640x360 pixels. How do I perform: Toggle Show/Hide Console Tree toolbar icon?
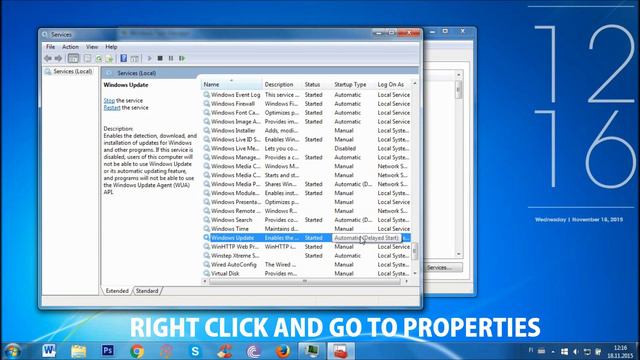[x=73, y=58]
